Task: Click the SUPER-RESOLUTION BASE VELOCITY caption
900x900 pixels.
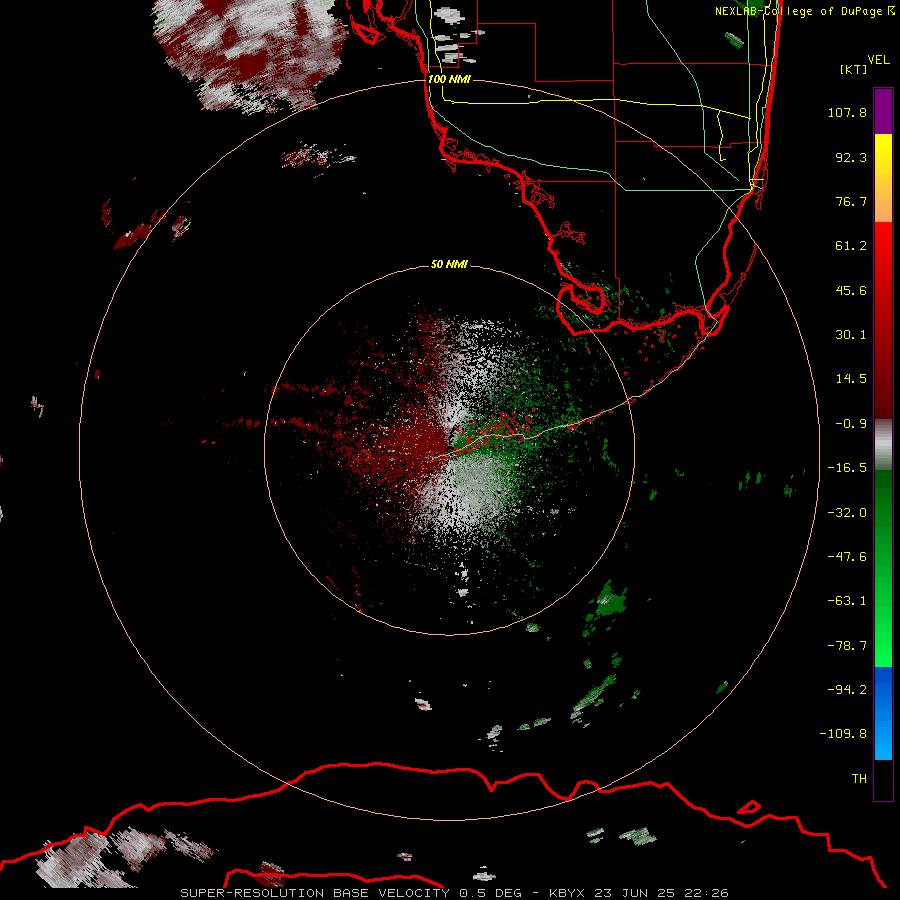Action: [x=315, y=893]
